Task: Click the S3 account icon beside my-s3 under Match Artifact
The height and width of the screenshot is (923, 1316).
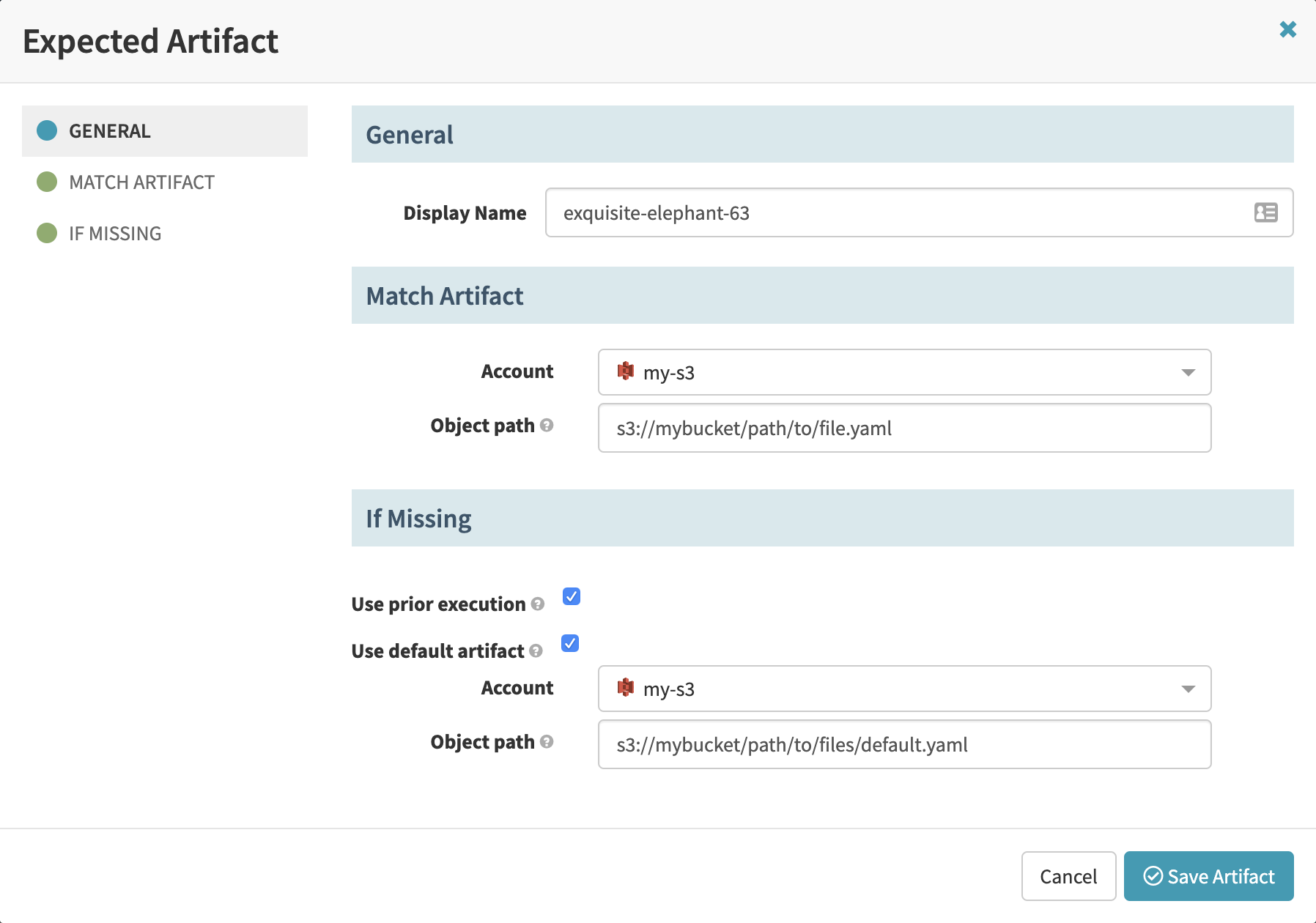Action: [625, 372]
